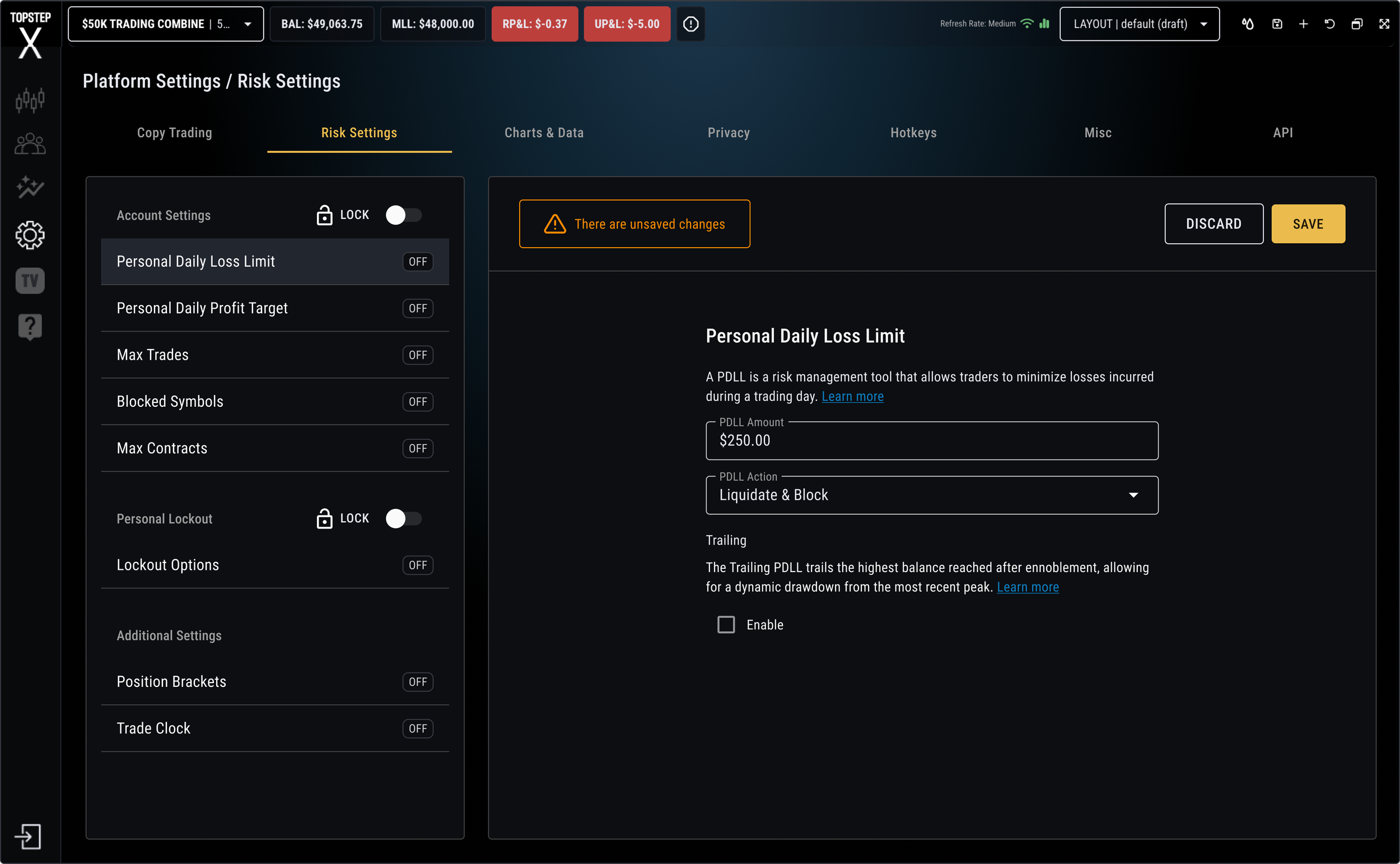Open the settings gear icon in sidebar
Viewport: 1400px width, 864px height.
point(30,235)
